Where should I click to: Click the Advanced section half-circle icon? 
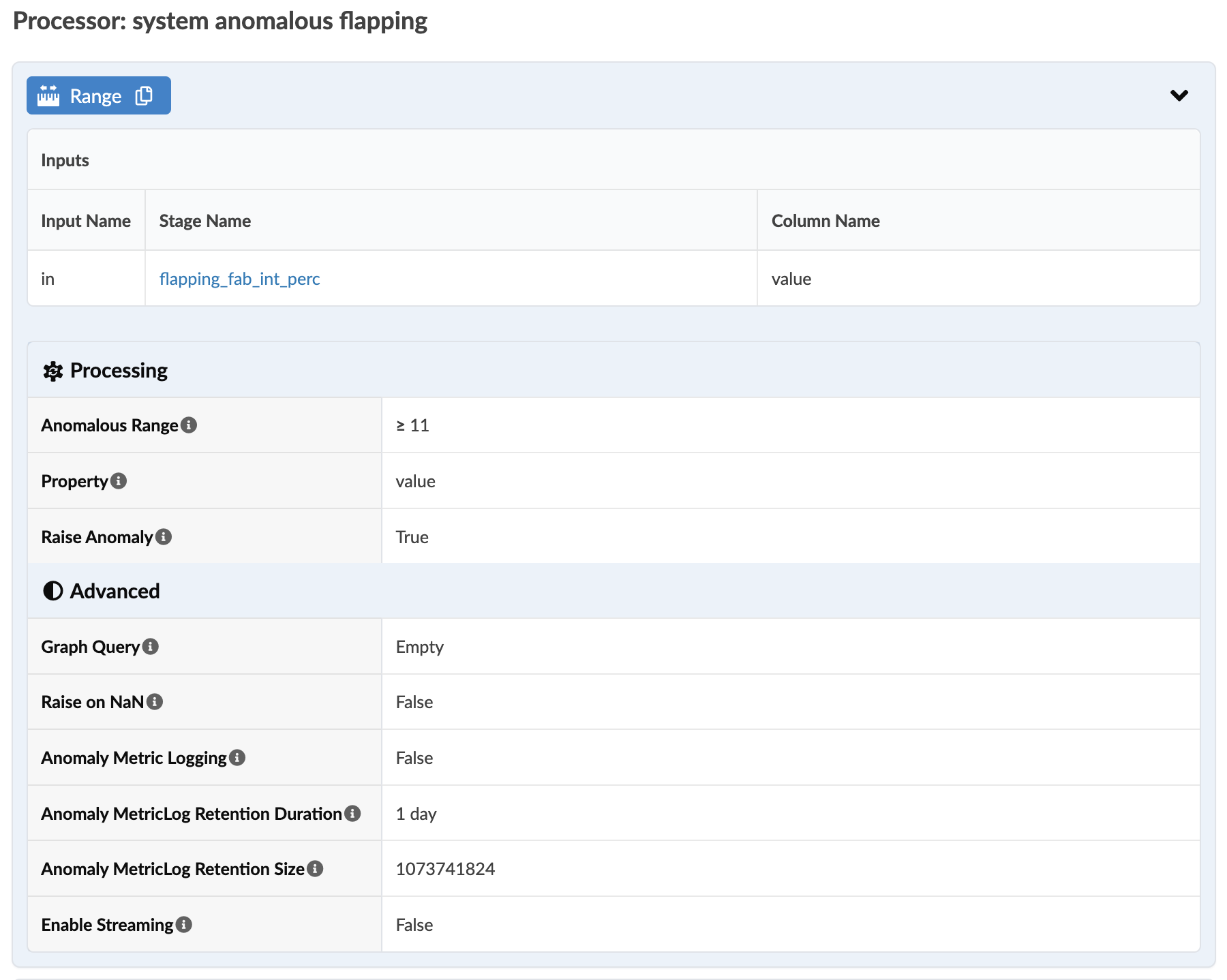click(x=52, y=591)
